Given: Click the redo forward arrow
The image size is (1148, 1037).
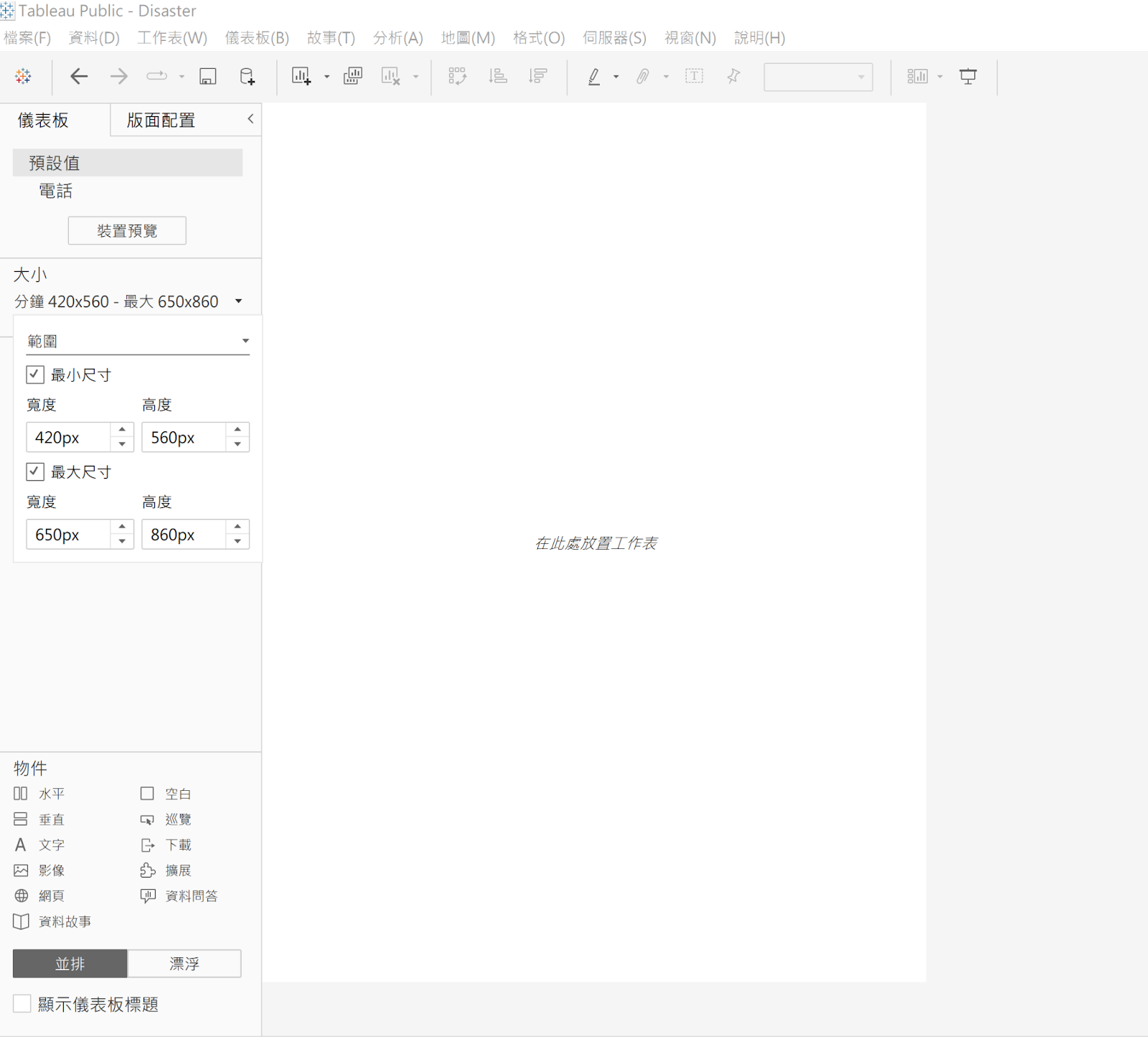Looking at the screenshot, I should (x=118, y=76).
